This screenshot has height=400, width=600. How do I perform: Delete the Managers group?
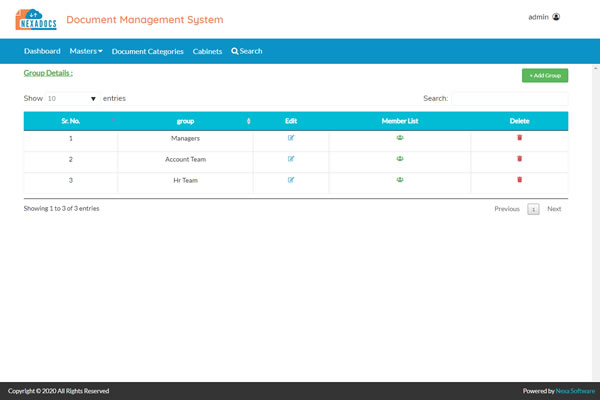click(519, 137)
